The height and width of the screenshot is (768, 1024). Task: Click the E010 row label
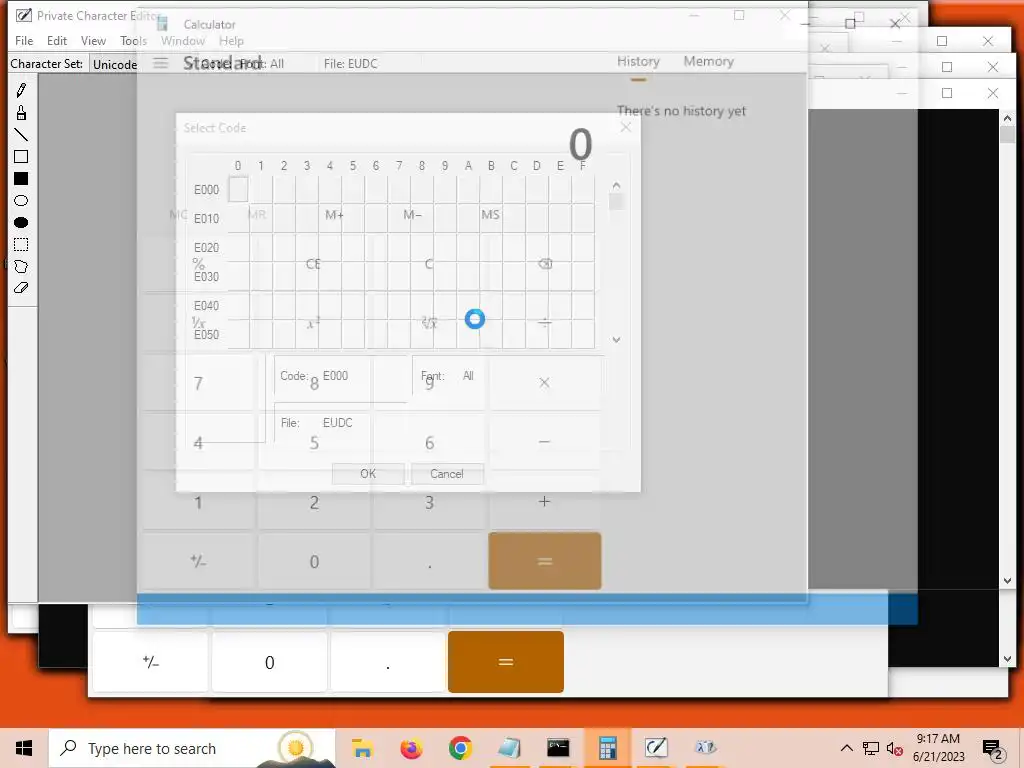coord(206,219)
